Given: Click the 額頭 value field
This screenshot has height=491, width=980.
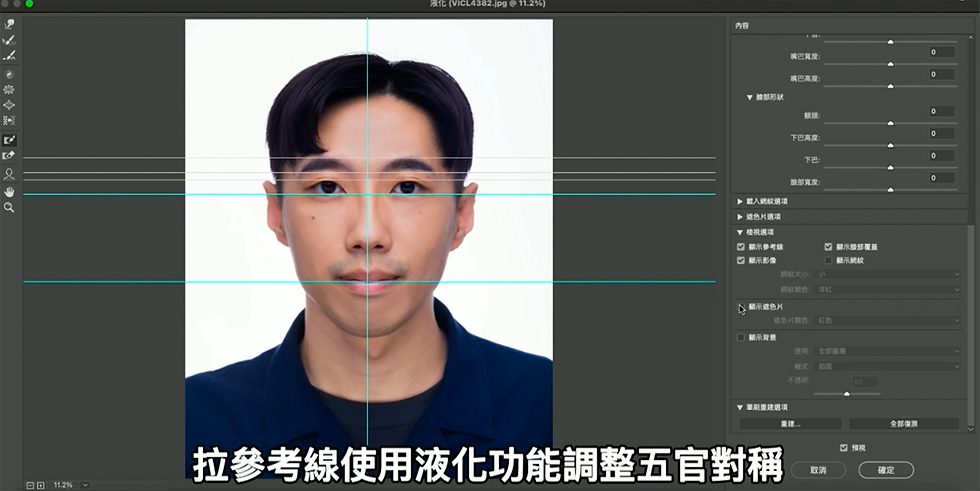Looking at the screenshot, I should [941, 111].
